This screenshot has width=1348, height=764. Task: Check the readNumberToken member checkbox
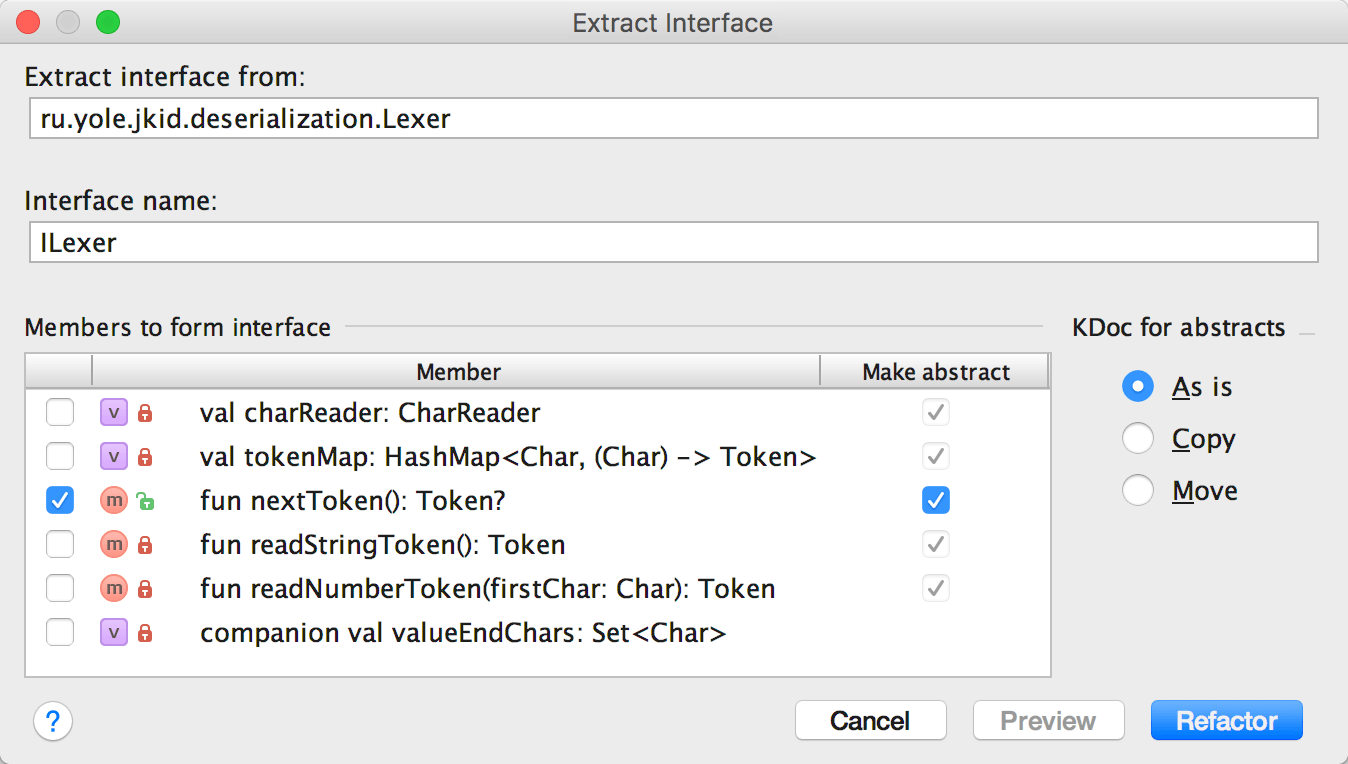coord(60,588)
